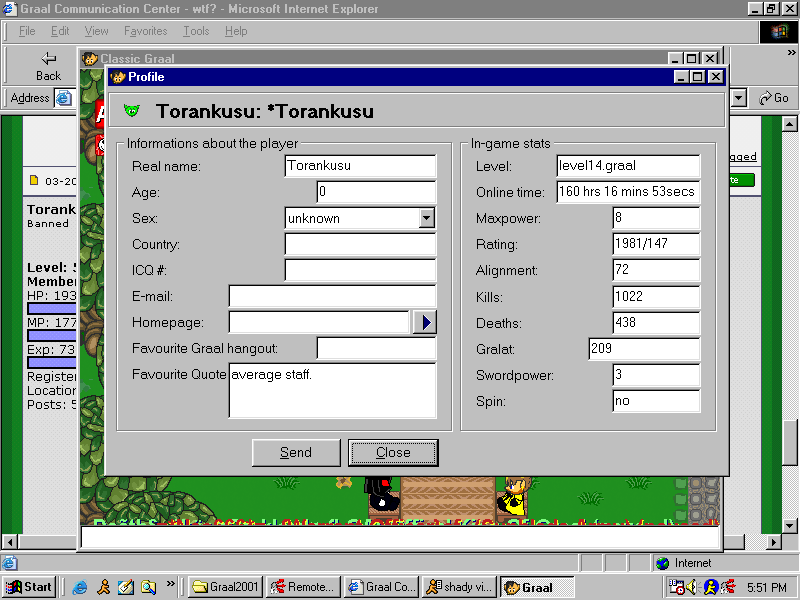
Task: Open the Tools menu
Action: click(196, 31)
